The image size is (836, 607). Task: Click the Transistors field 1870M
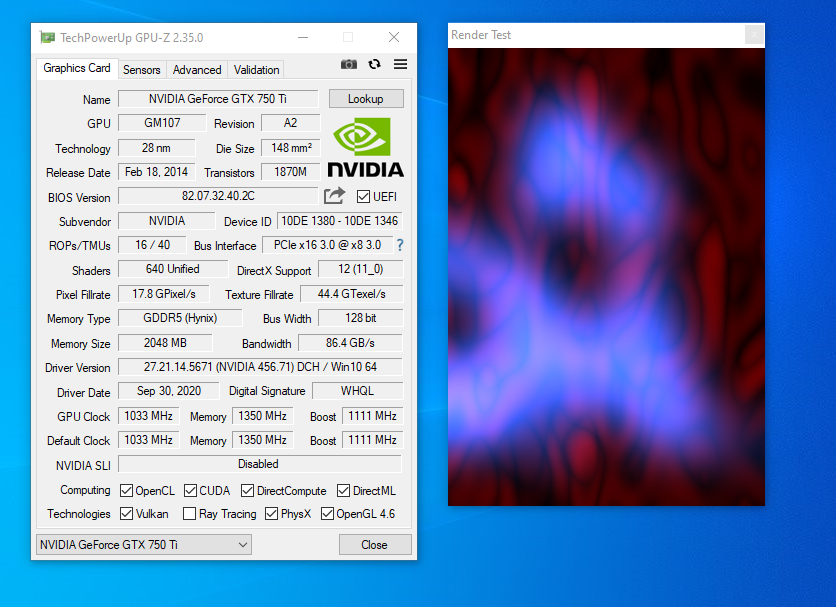pos(291,172)
